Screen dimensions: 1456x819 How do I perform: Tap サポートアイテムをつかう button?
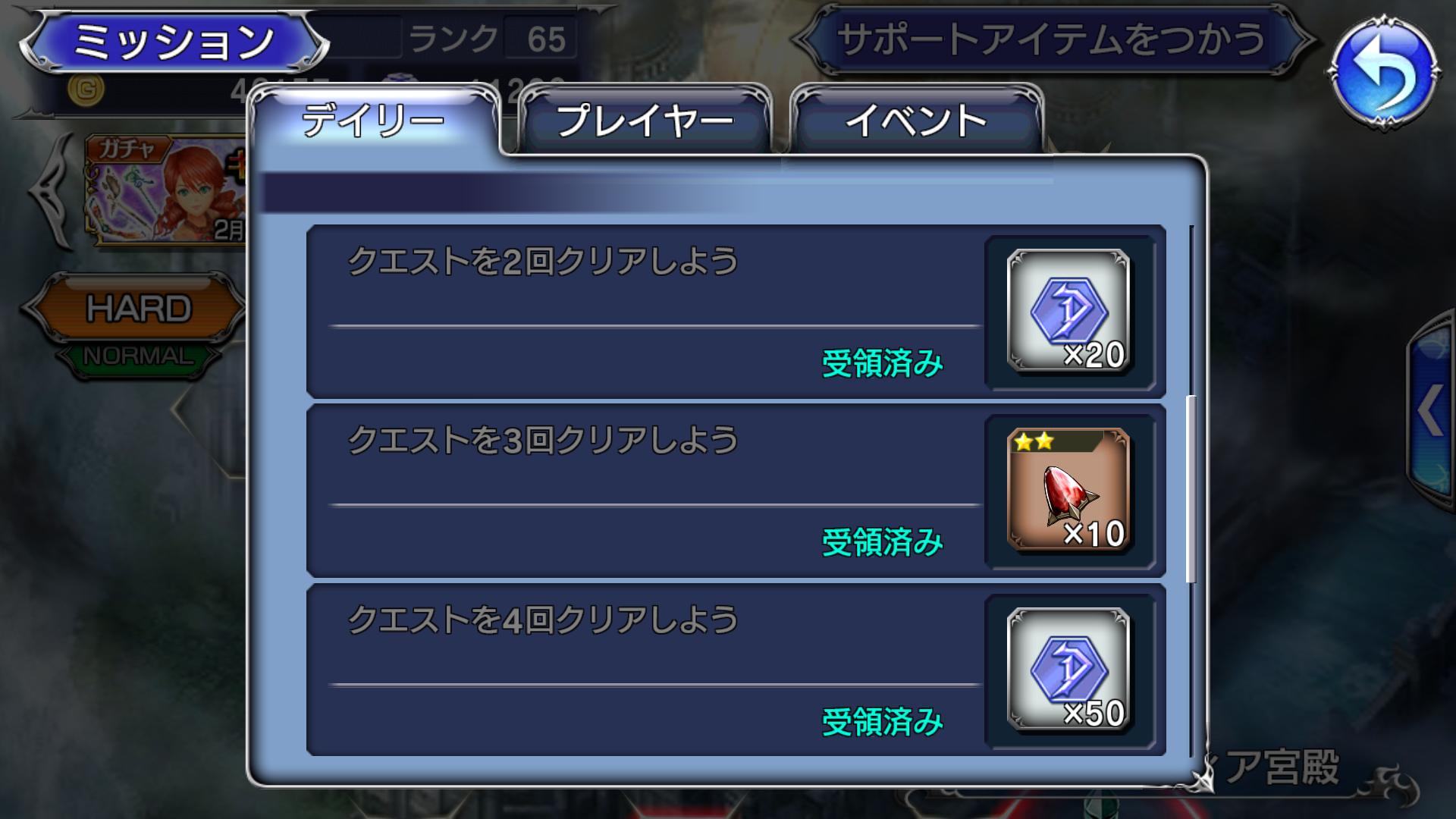[x=1051, y=40]
